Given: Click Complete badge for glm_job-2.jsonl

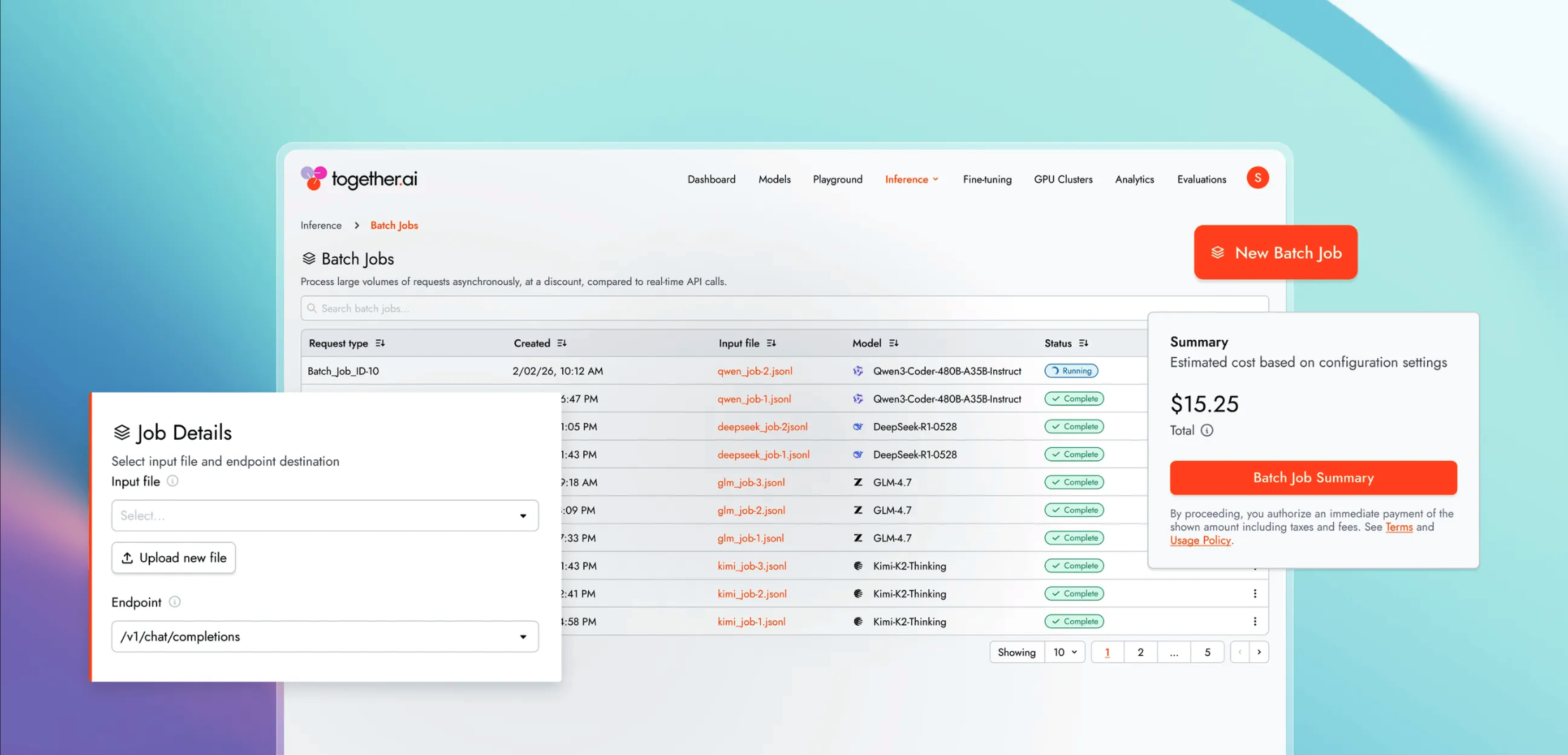Looking at the screenshot, I should click(x=1074, y=510).
